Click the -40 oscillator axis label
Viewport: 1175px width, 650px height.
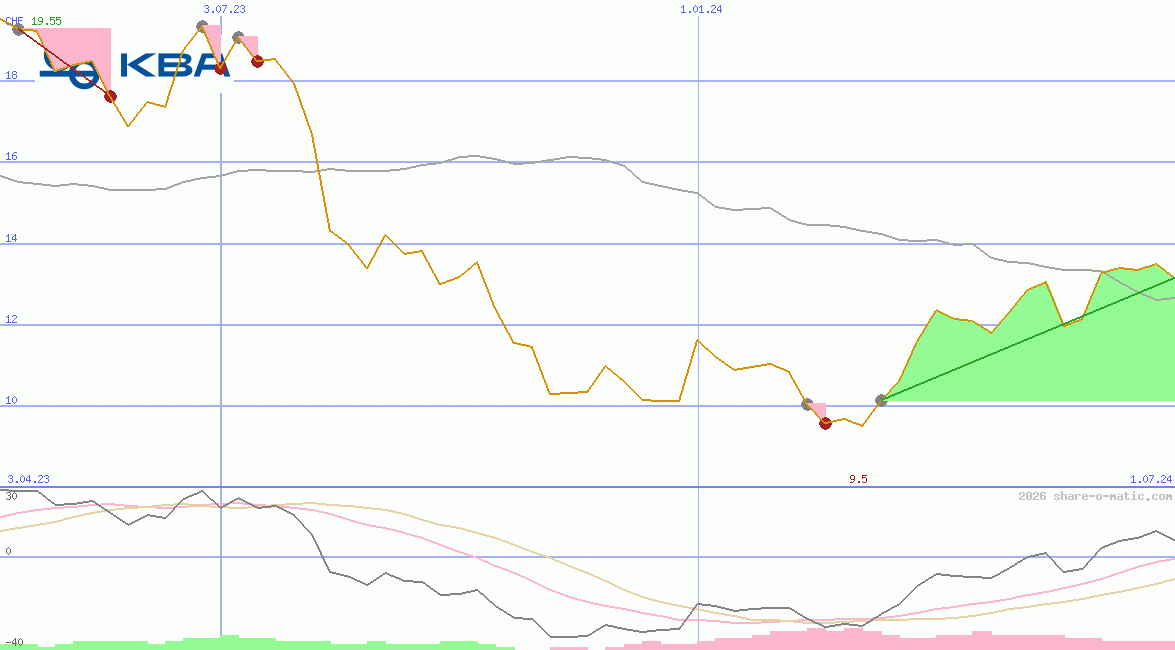13,641
